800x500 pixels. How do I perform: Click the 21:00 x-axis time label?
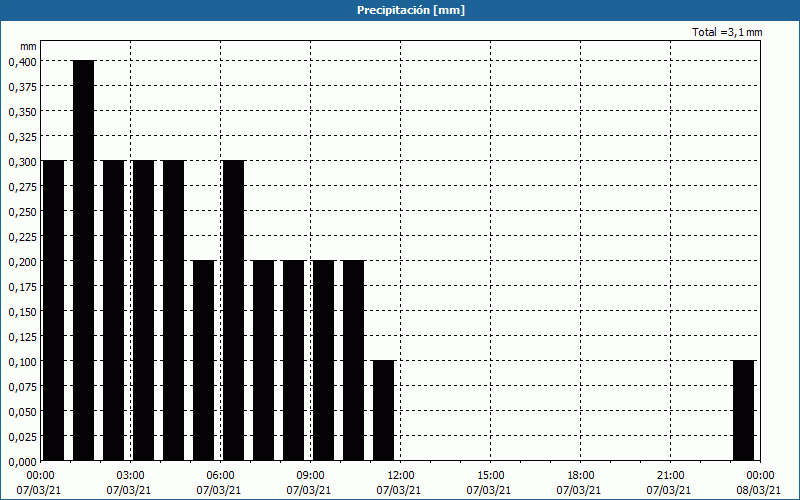click(x=670, y=476)
